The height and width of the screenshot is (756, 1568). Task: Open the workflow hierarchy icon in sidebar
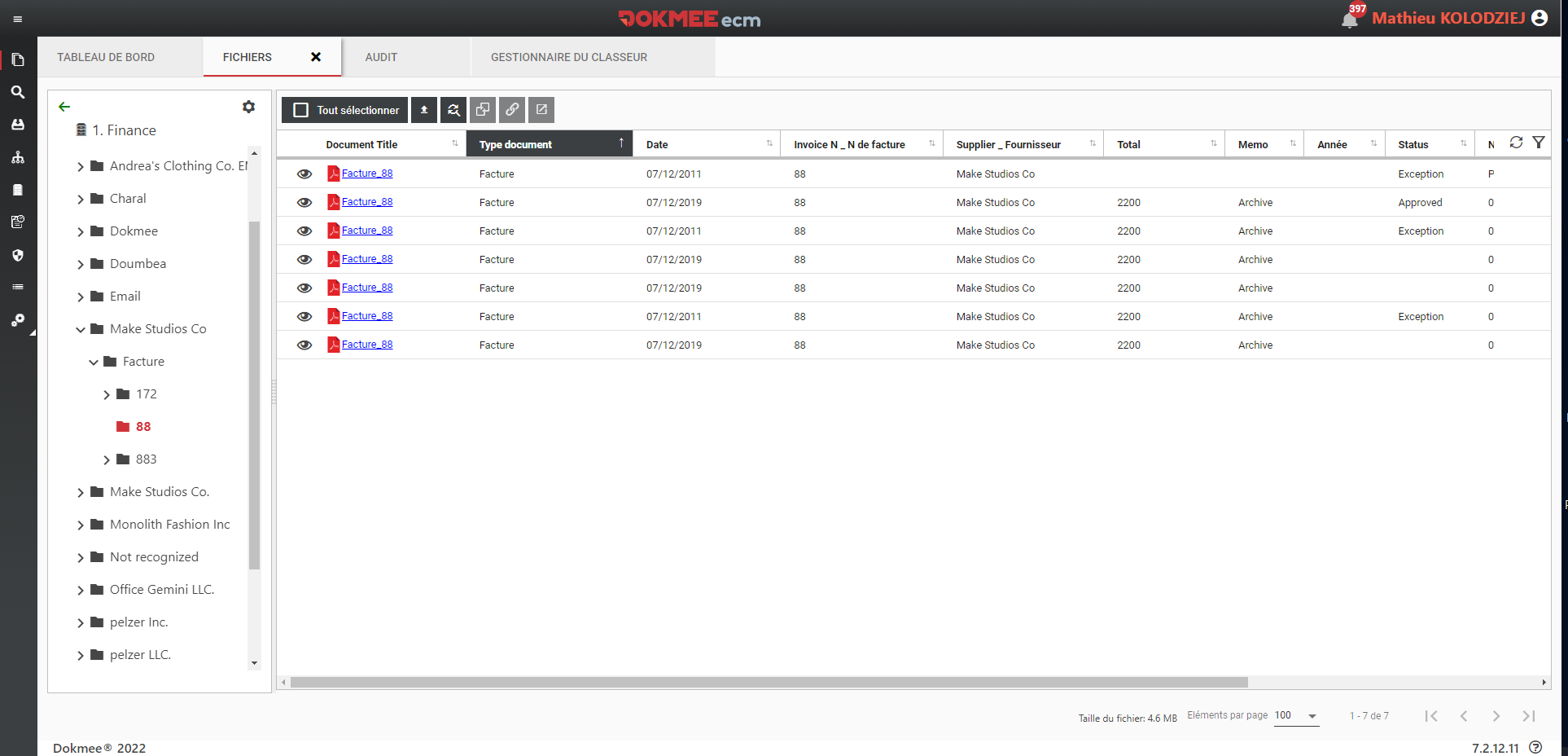(x=18, y=157)
